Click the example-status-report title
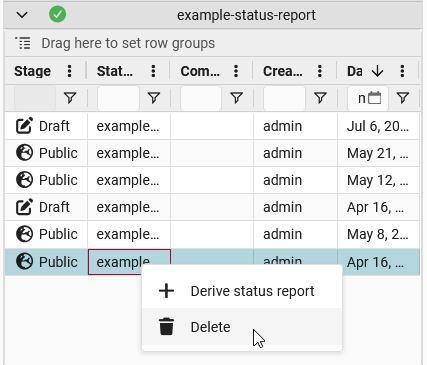The height and width of the screenshot is (365, 427). click(x=246, y=15)
